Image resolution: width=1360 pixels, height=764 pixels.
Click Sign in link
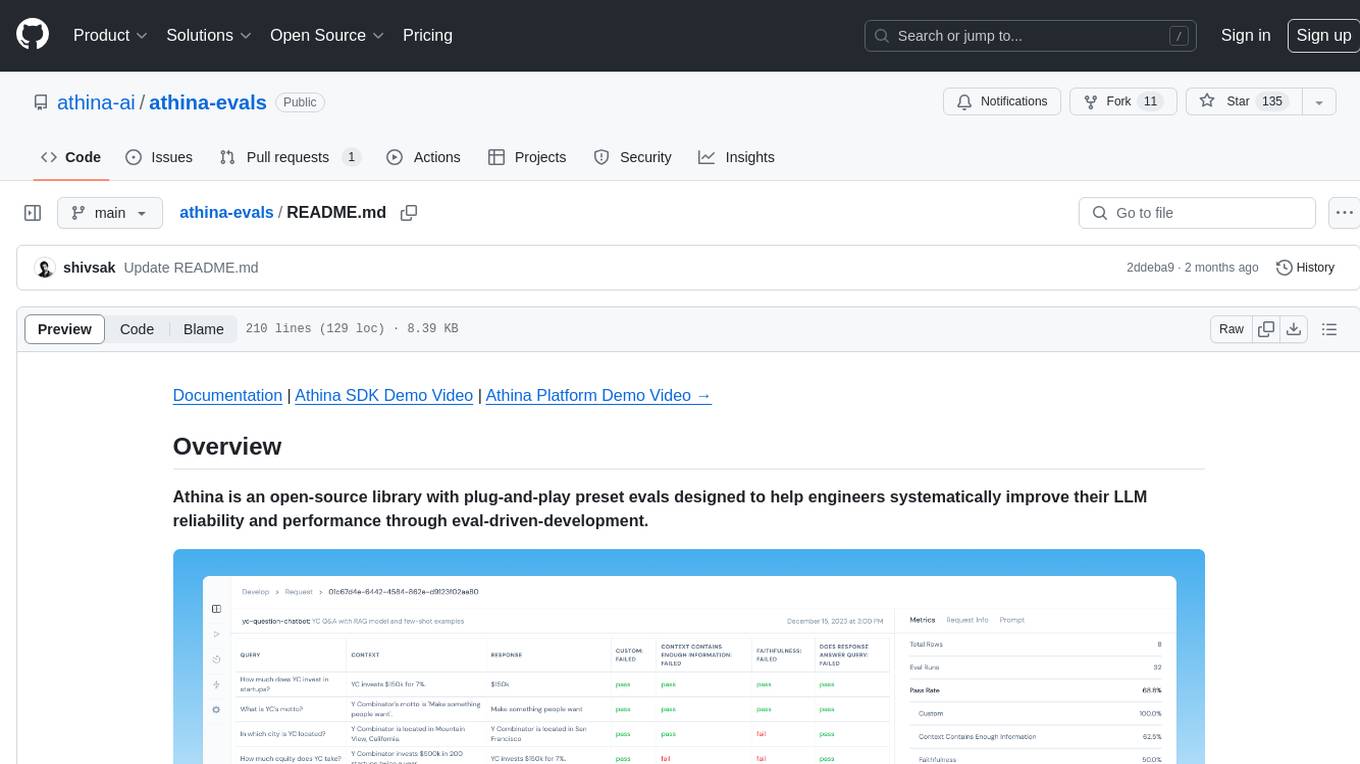(1245, 35)
